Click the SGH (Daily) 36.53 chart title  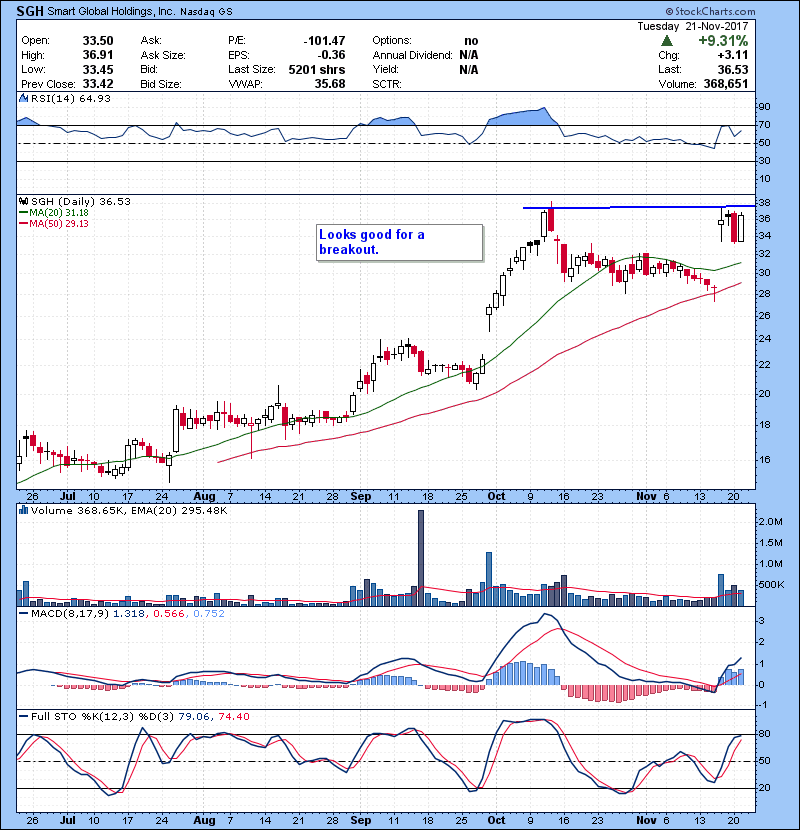tap(80, 201)
